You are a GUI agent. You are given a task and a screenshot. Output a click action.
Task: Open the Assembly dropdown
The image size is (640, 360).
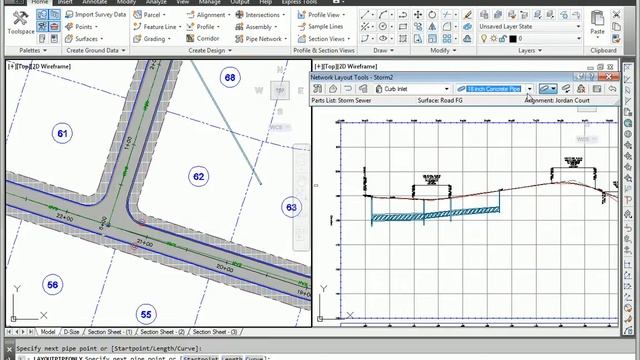click(256, 27)
